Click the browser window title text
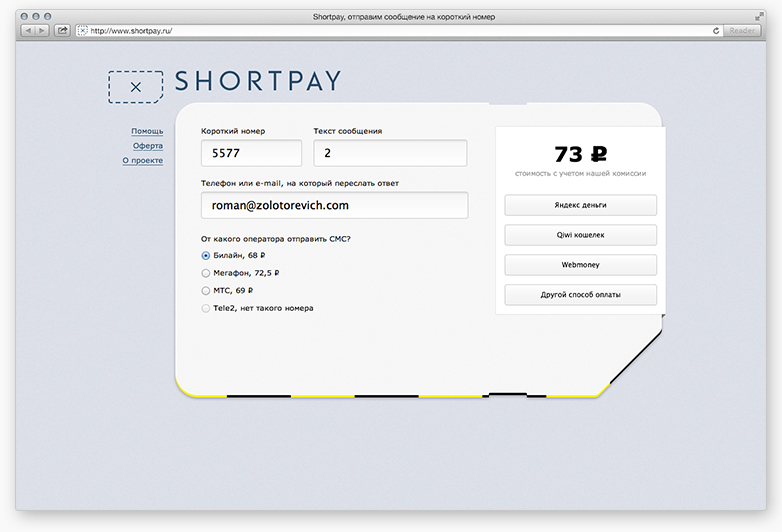Screen dimensions: 782x532 [x=404, y=17]
